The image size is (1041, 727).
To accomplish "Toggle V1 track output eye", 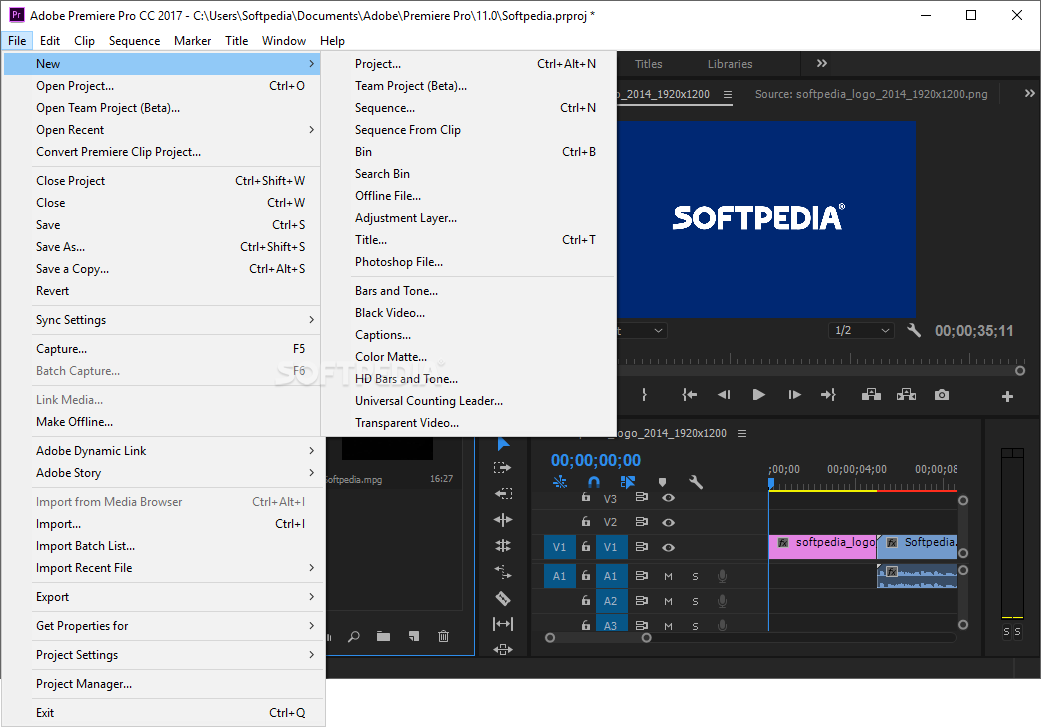I will coord(669,548).
